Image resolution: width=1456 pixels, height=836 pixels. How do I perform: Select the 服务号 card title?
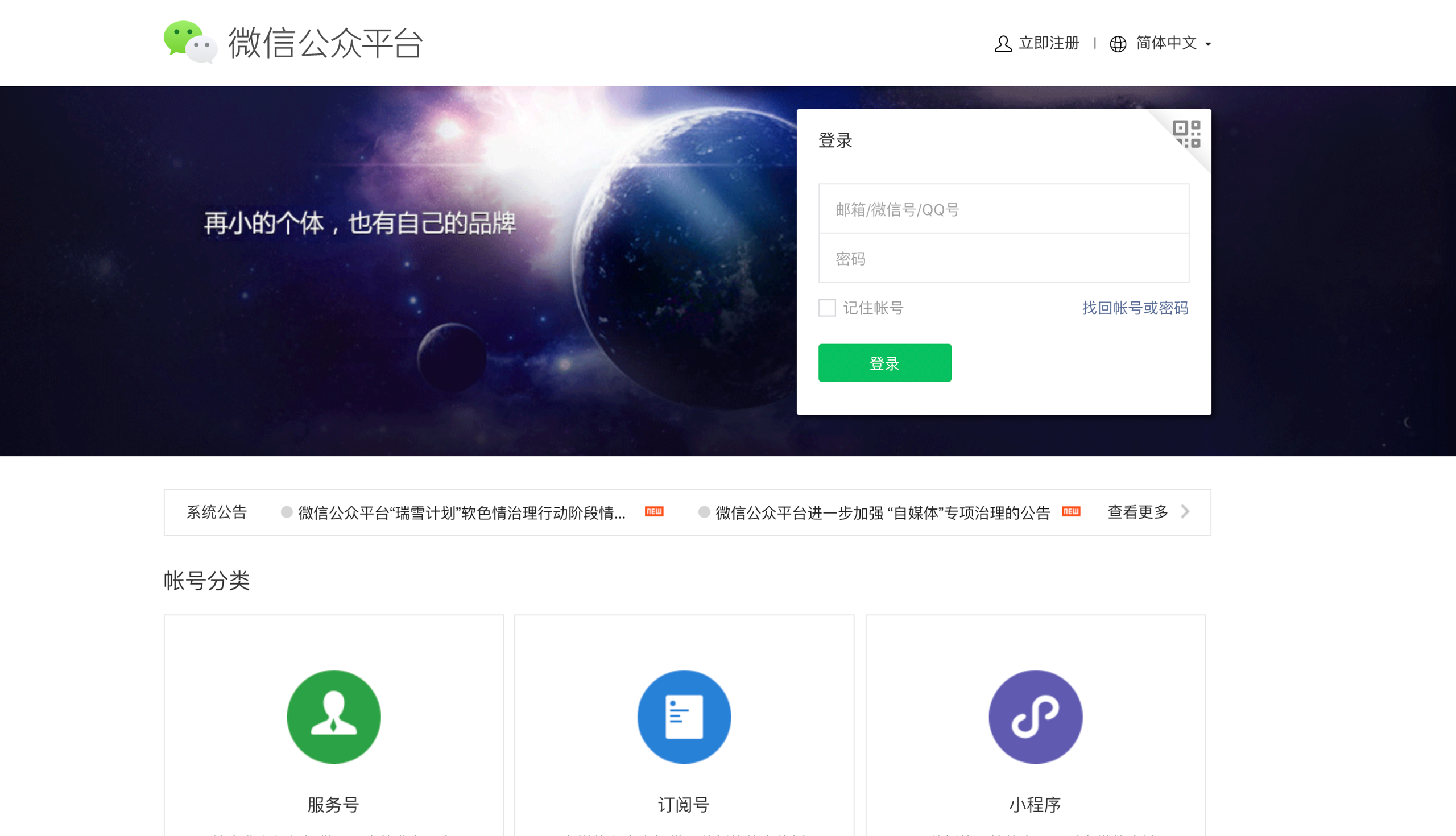coord(333,804)
